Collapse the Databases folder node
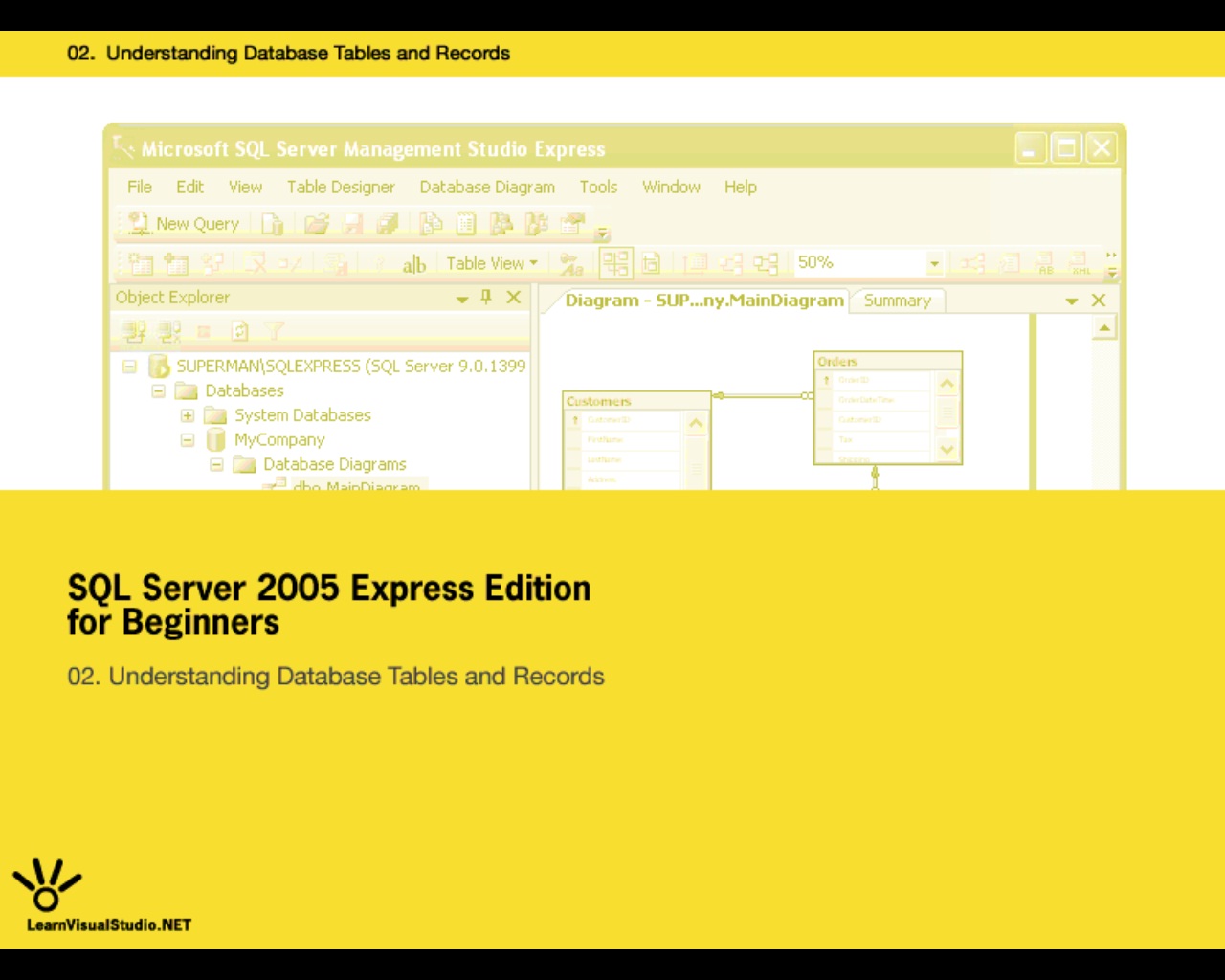 click(159, 391)
